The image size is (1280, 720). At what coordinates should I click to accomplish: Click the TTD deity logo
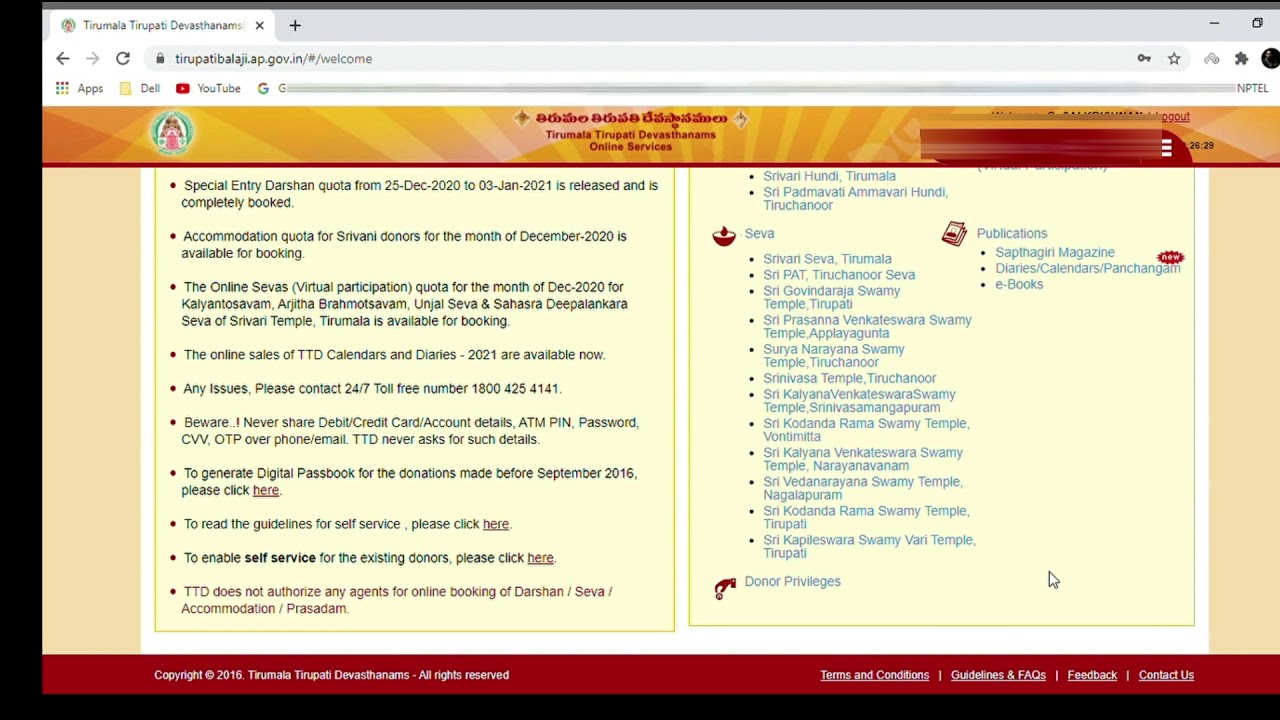coord(172,132)
